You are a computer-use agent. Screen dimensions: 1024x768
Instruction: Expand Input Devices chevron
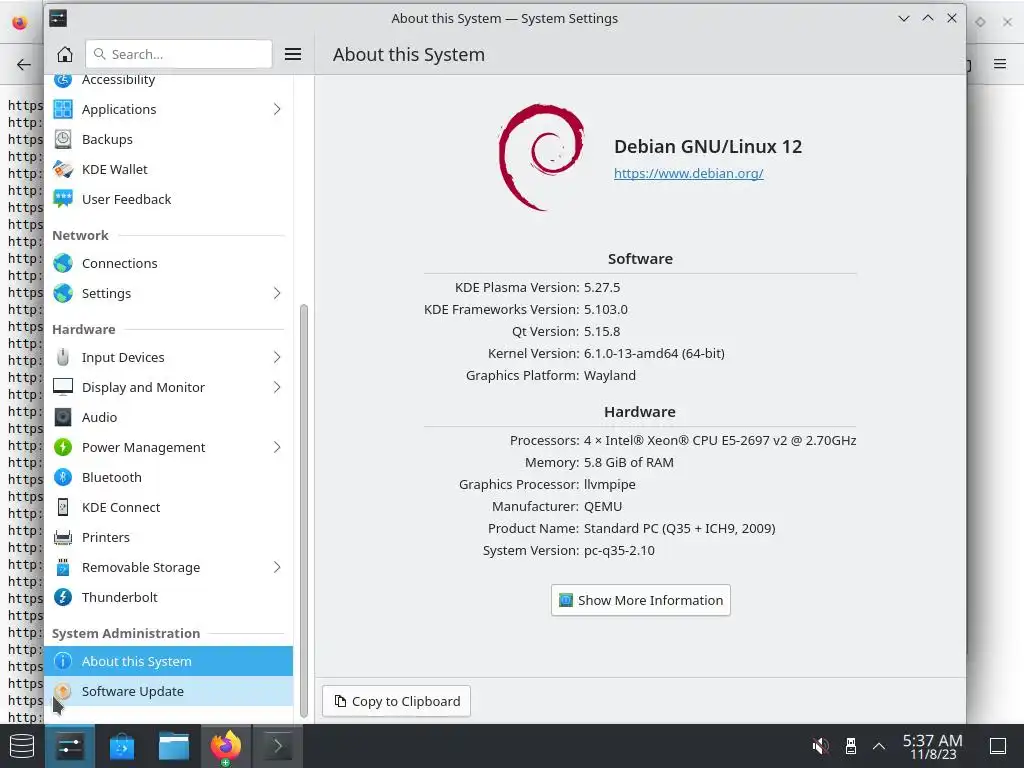(x=277, y=357)
